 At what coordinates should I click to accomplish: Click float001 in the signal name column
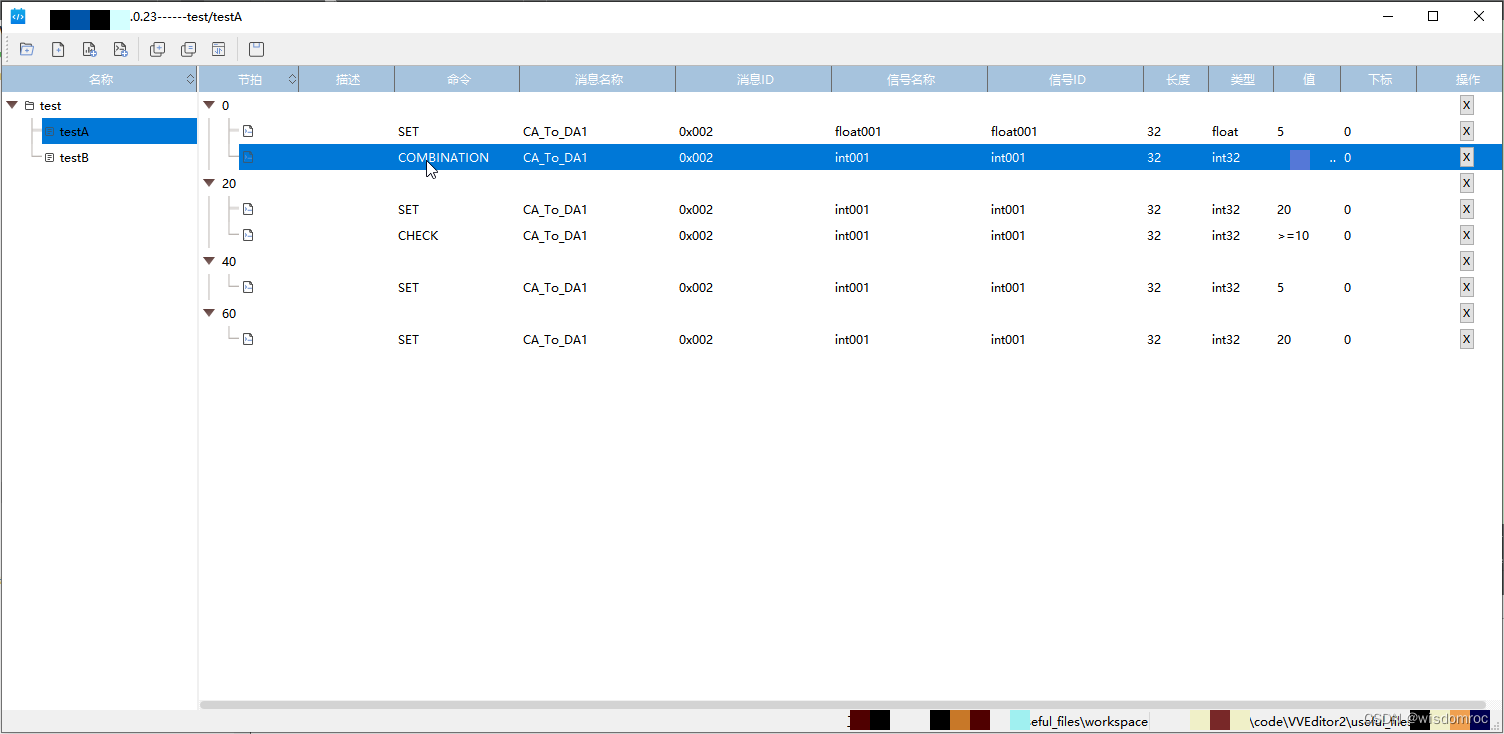pos(858,131)
